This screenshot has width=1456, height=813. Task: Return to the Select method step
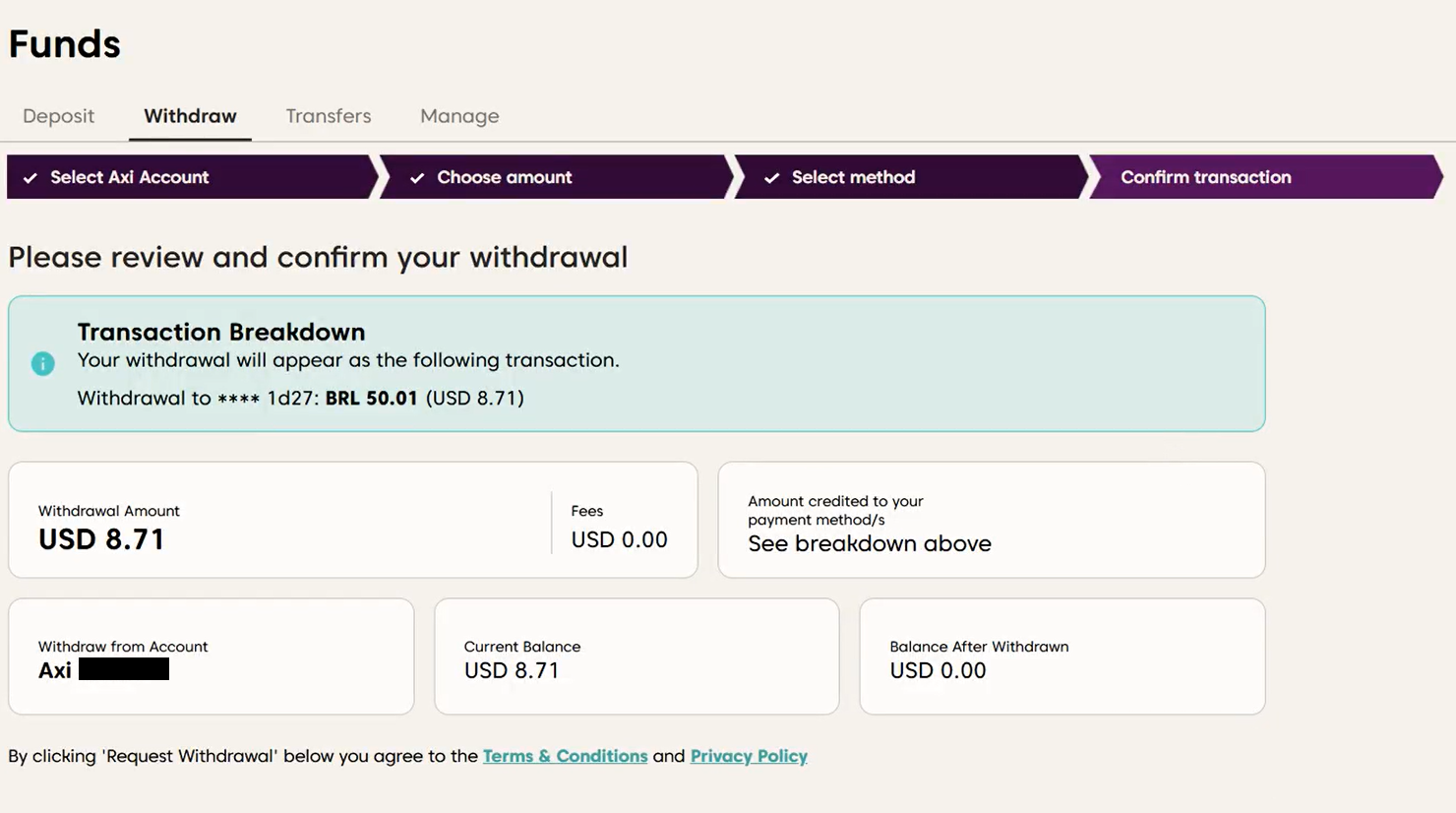(912, 177)
